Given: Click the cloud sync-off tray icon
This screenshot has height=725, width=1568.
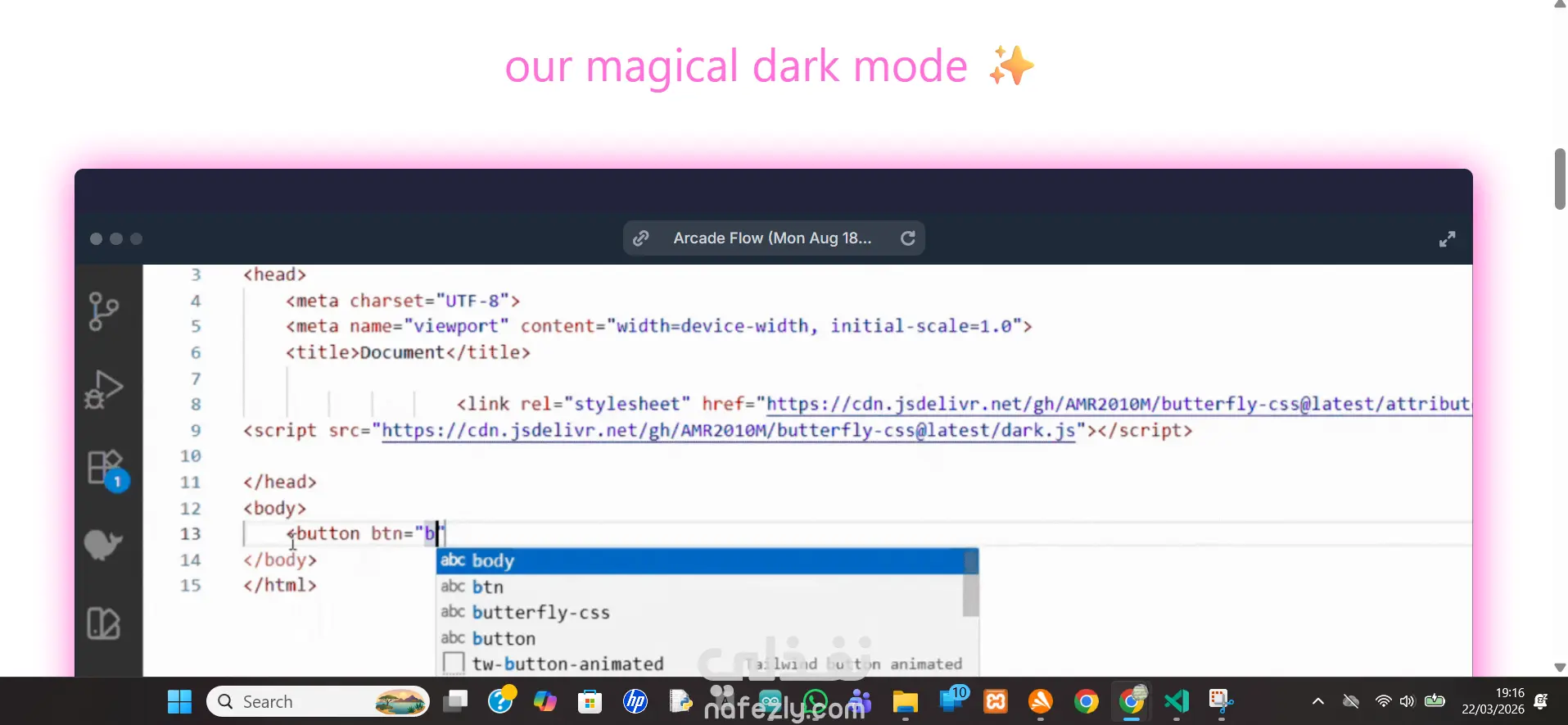Looking at the screenshot, I should click(x=1351, y=701).
